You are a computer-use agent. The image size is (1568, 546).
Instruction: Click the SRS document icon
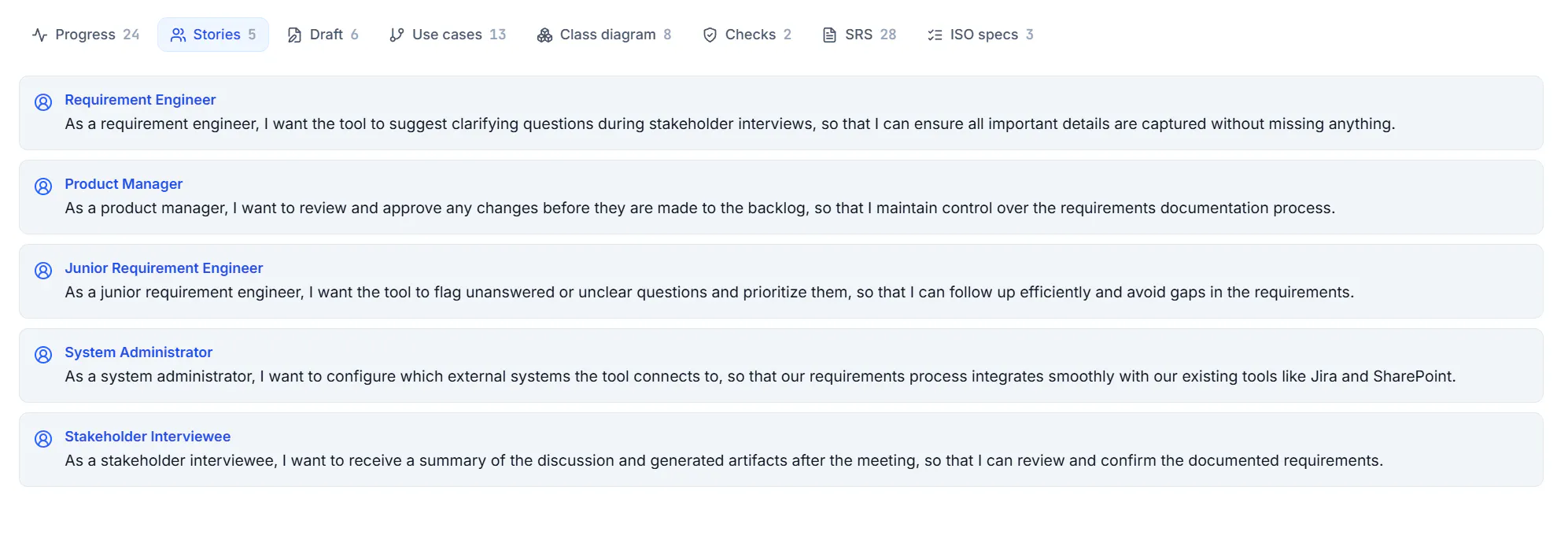pyautogui.click(x=829, y=35)
